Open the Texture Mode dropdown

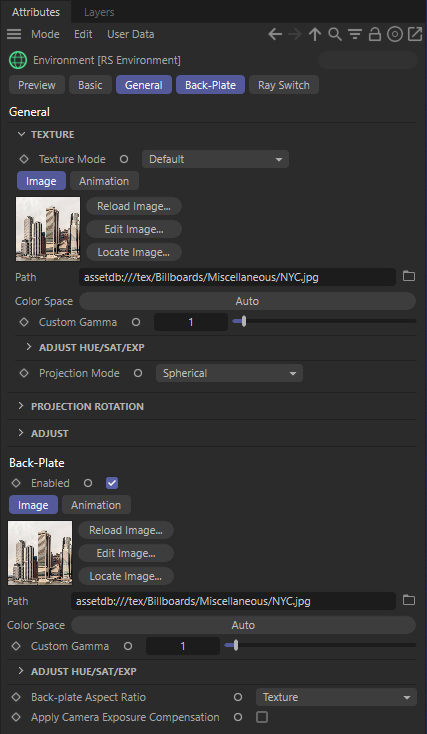215,159
